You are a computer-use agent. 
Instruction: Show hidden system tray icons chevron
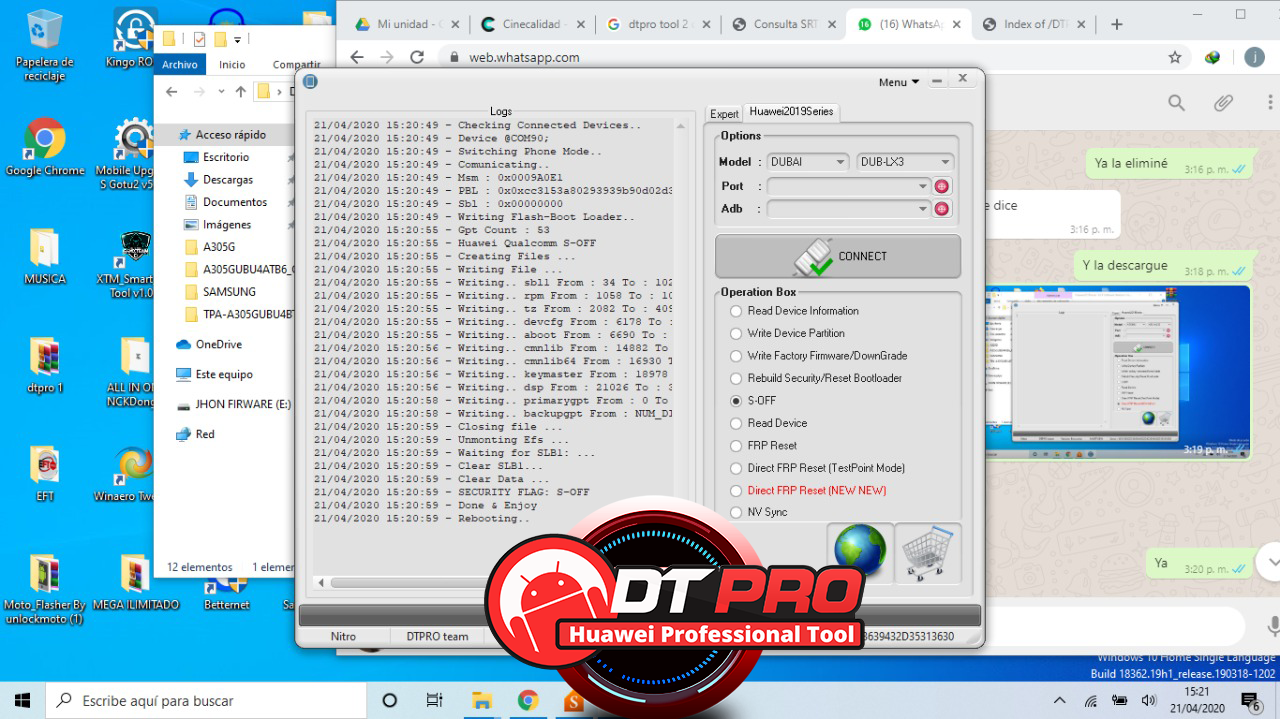pyautogui.click(x=1060, y=700)
